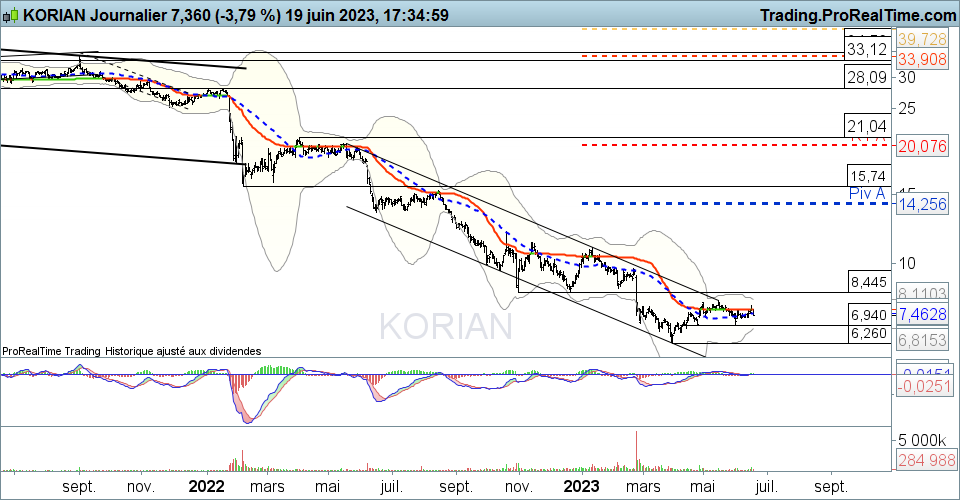
Task: Click the grey 6,8153 axis value
Action: 923,340
